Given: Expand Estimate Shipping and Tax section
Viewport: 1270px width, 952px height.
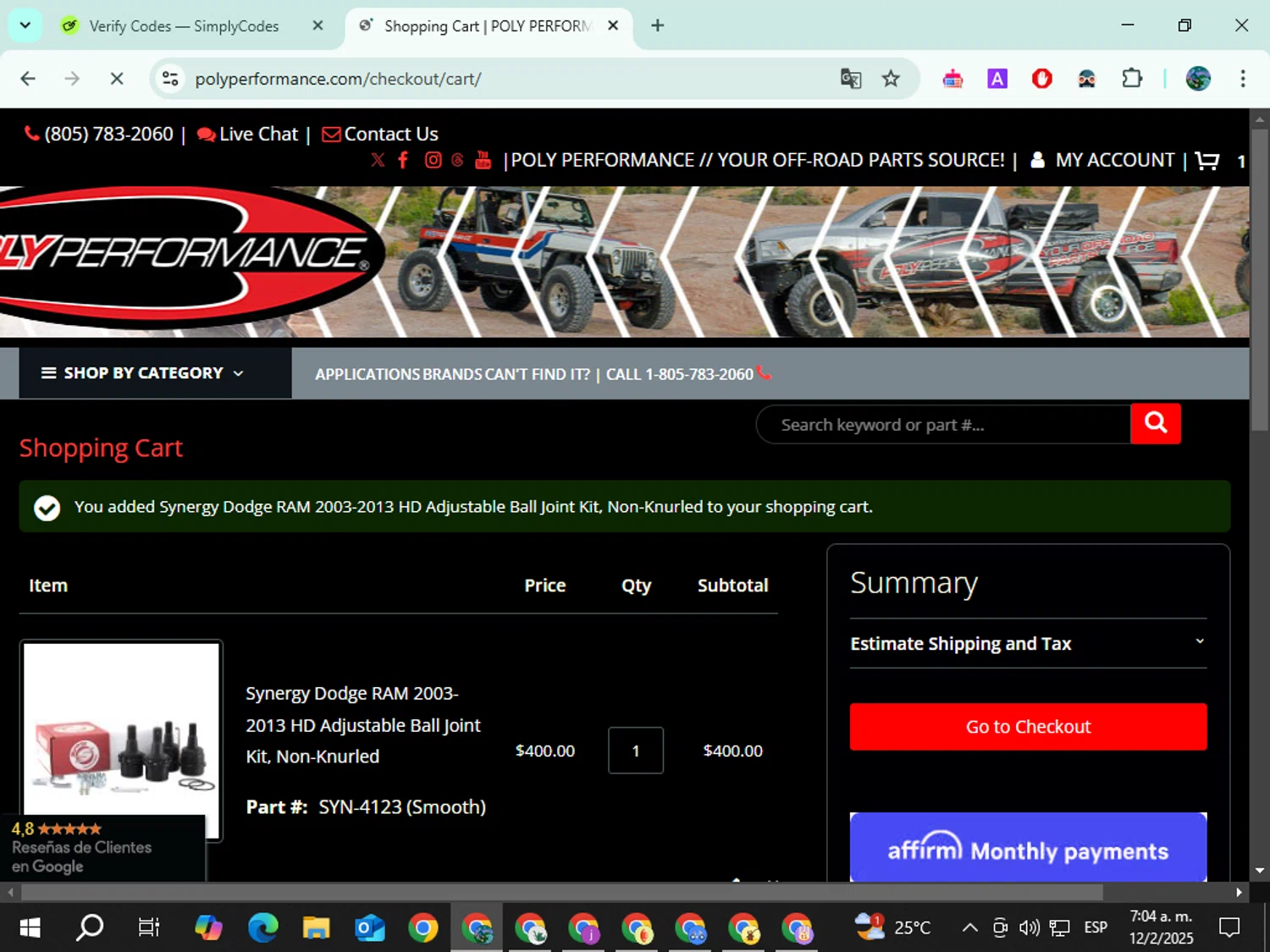Looking at the screenshot, I should pos(1028,644).
